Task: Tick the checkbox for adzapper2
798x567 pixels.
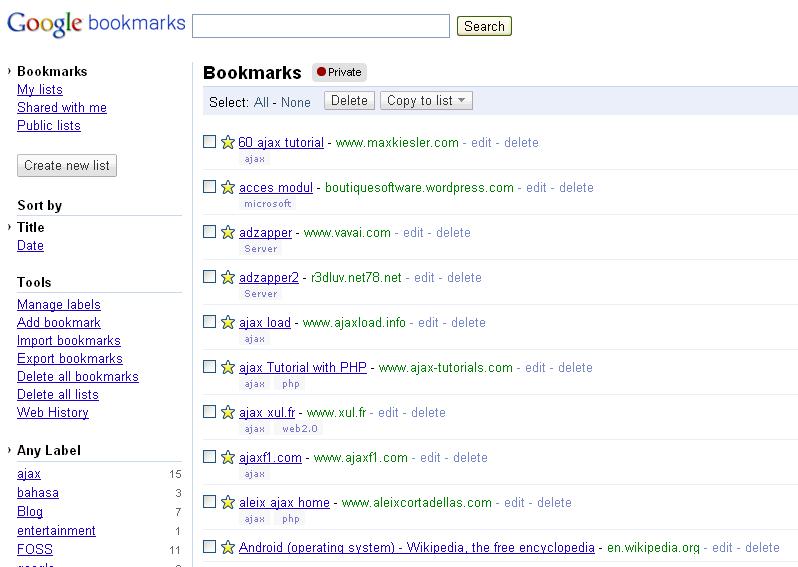Action: point(209,276)
